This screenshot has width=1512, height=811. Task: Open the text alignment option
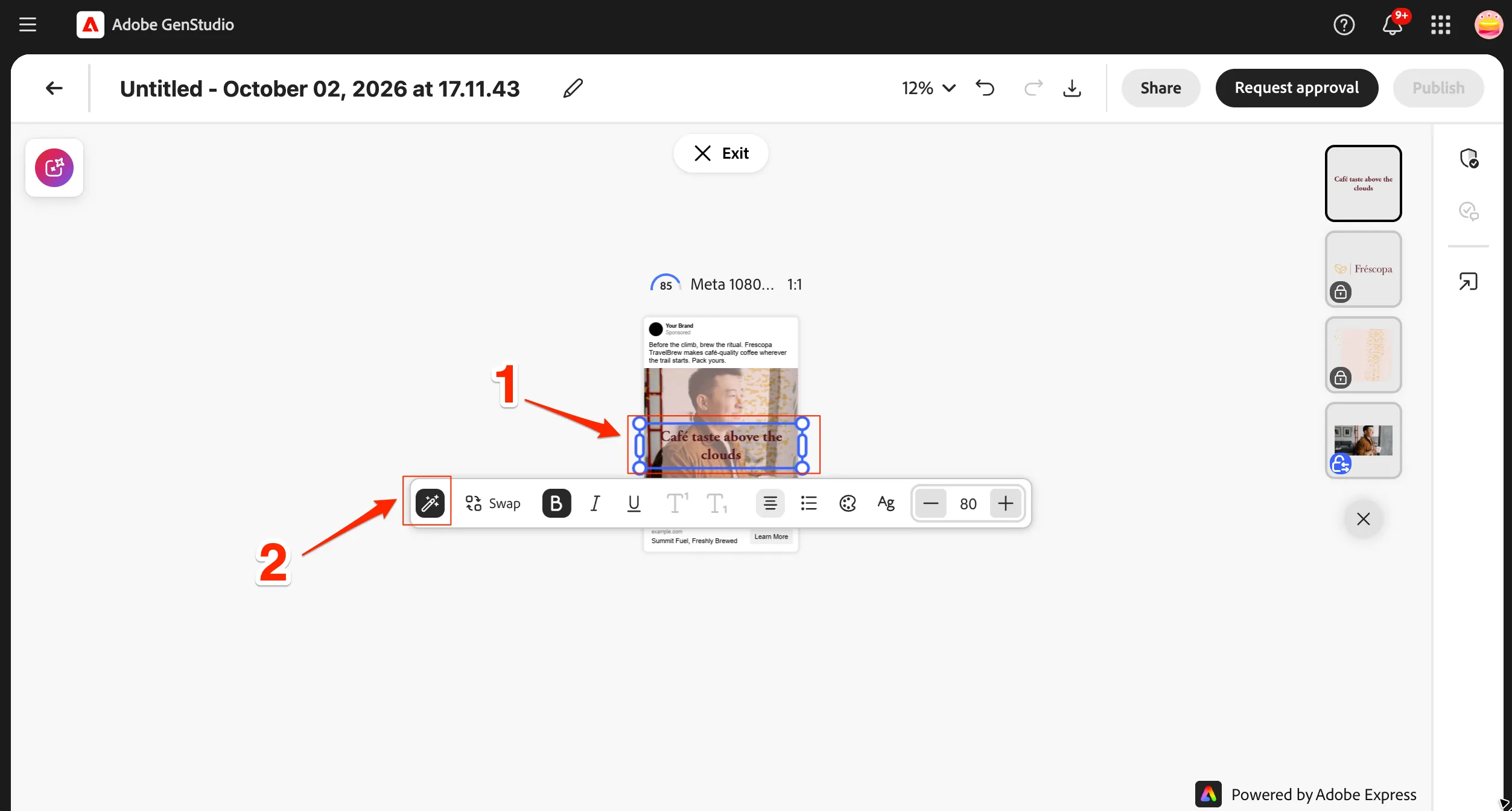click(770, 503)
